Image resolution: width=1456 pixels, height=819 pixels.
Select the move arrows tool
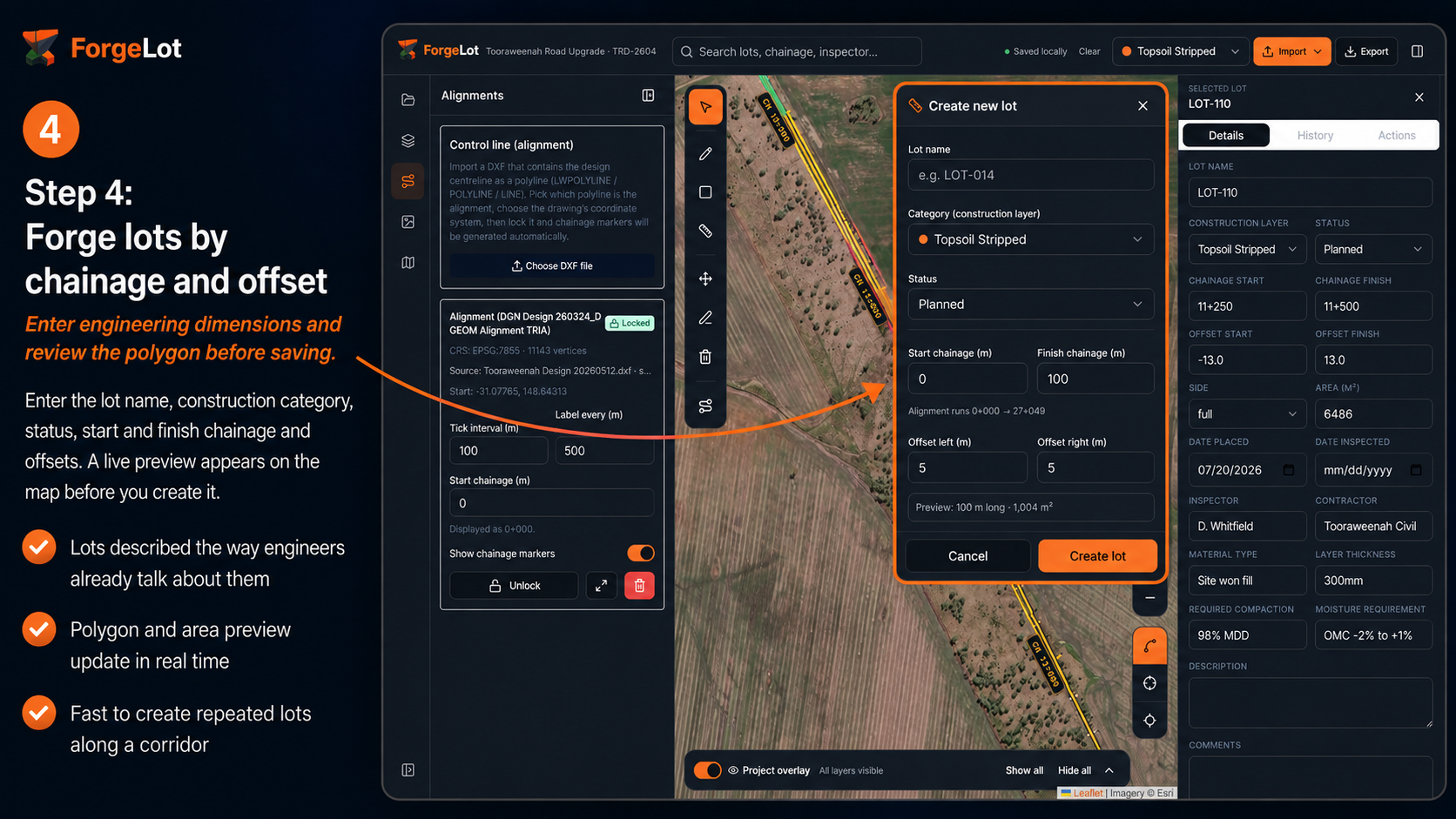[x=705, y=279]
